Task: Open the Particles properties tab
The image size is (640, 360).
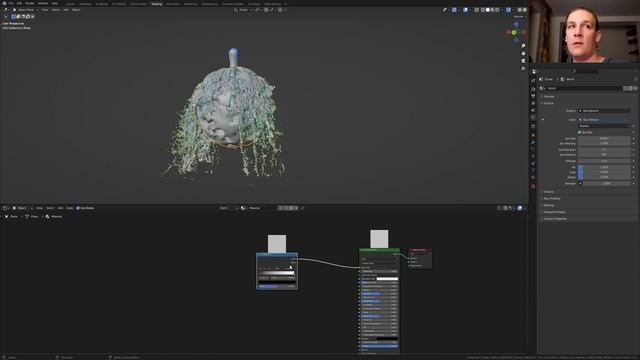Action: click(533, 149)
